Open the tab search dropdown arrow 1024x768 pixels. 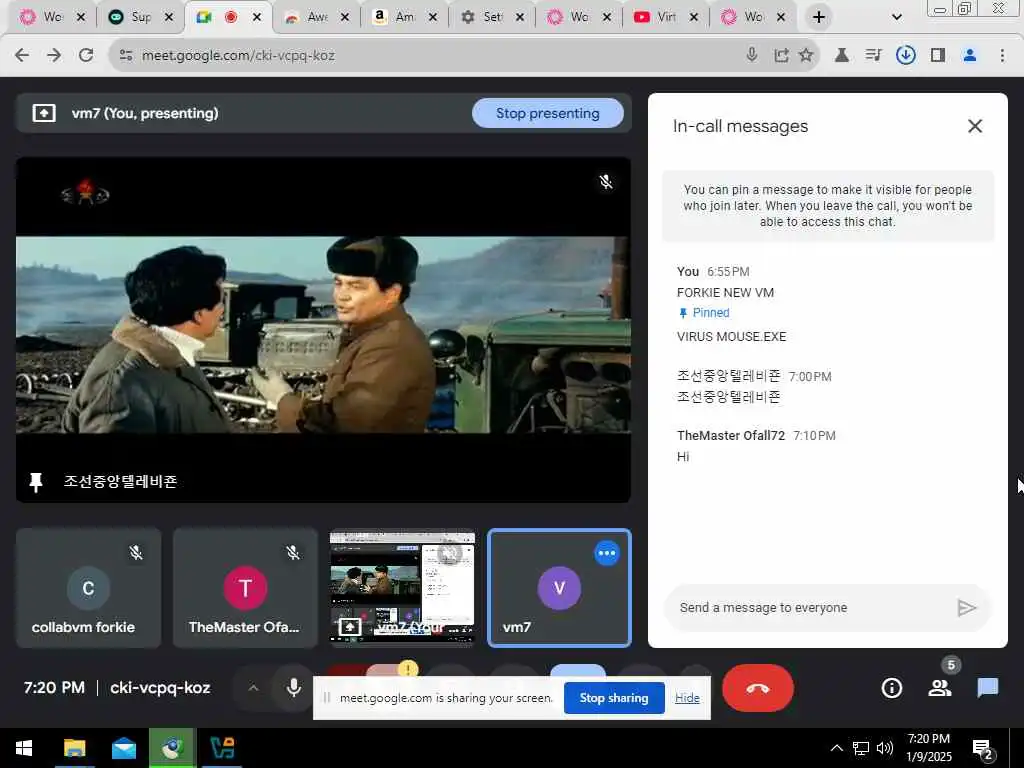pos(897,18)
